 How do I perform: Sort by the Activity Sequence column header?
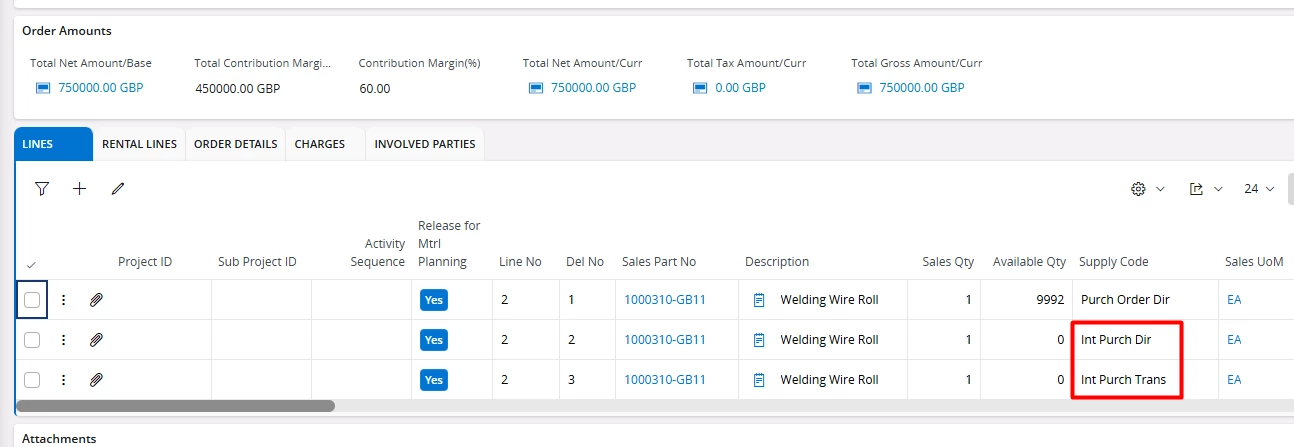378,253
